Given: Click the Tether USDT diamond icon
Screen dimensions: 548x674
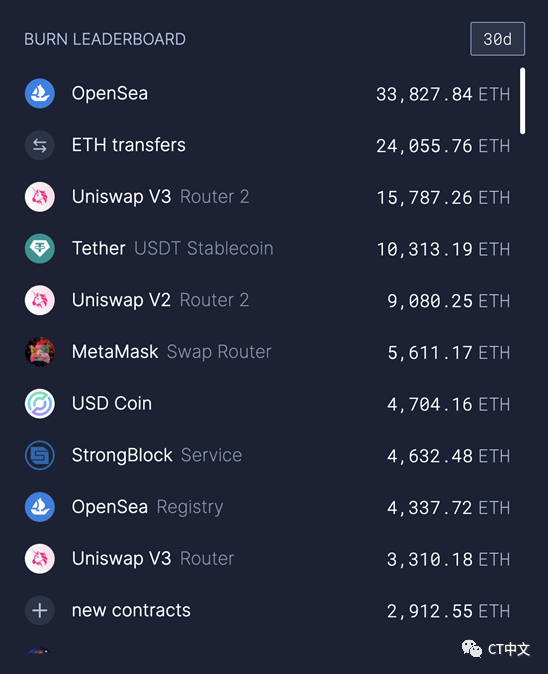Looking at the screenshot, I should click(x=40, y=248).
